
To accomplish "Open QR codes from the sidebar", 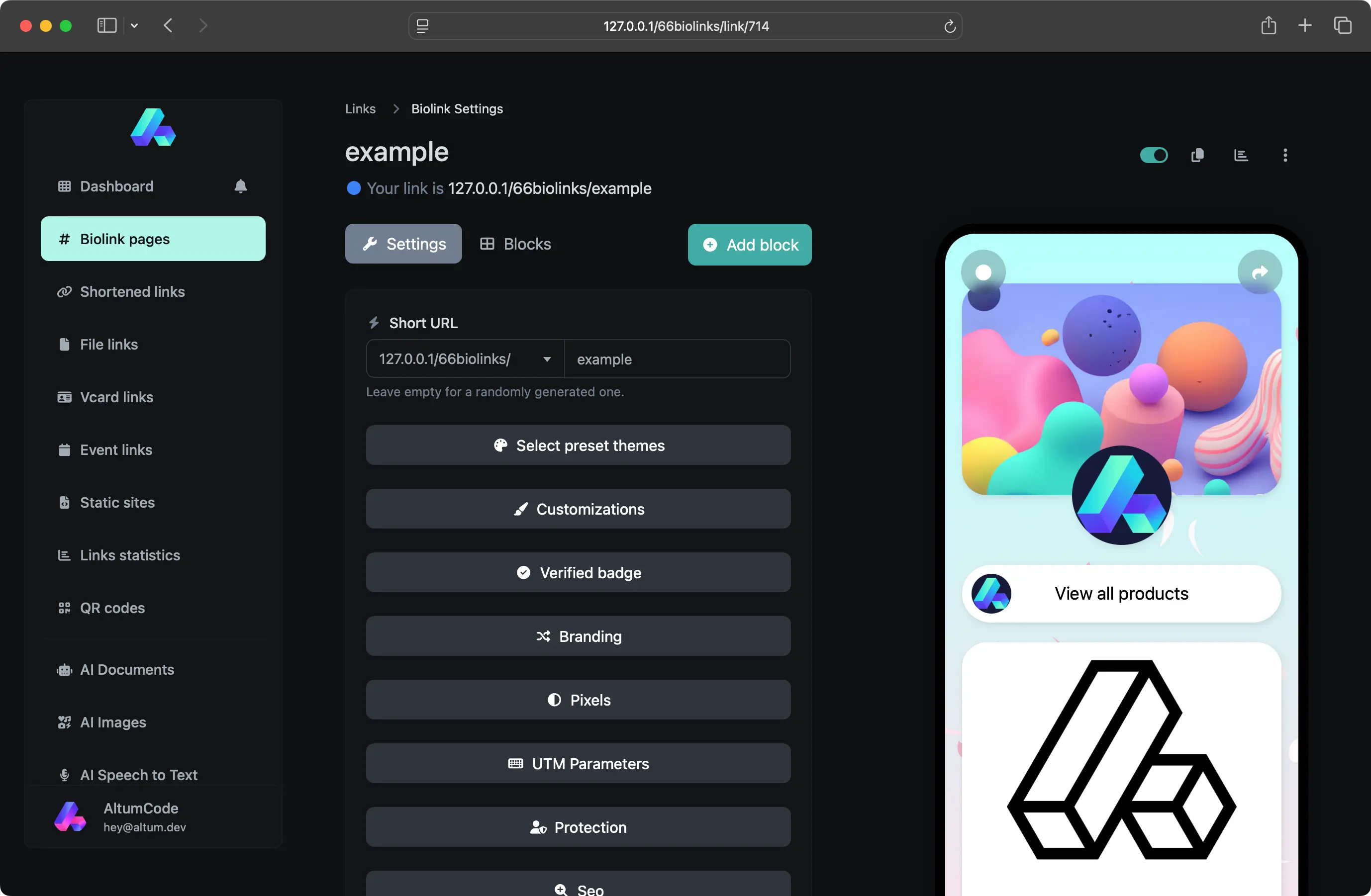I will click(112, 608).
